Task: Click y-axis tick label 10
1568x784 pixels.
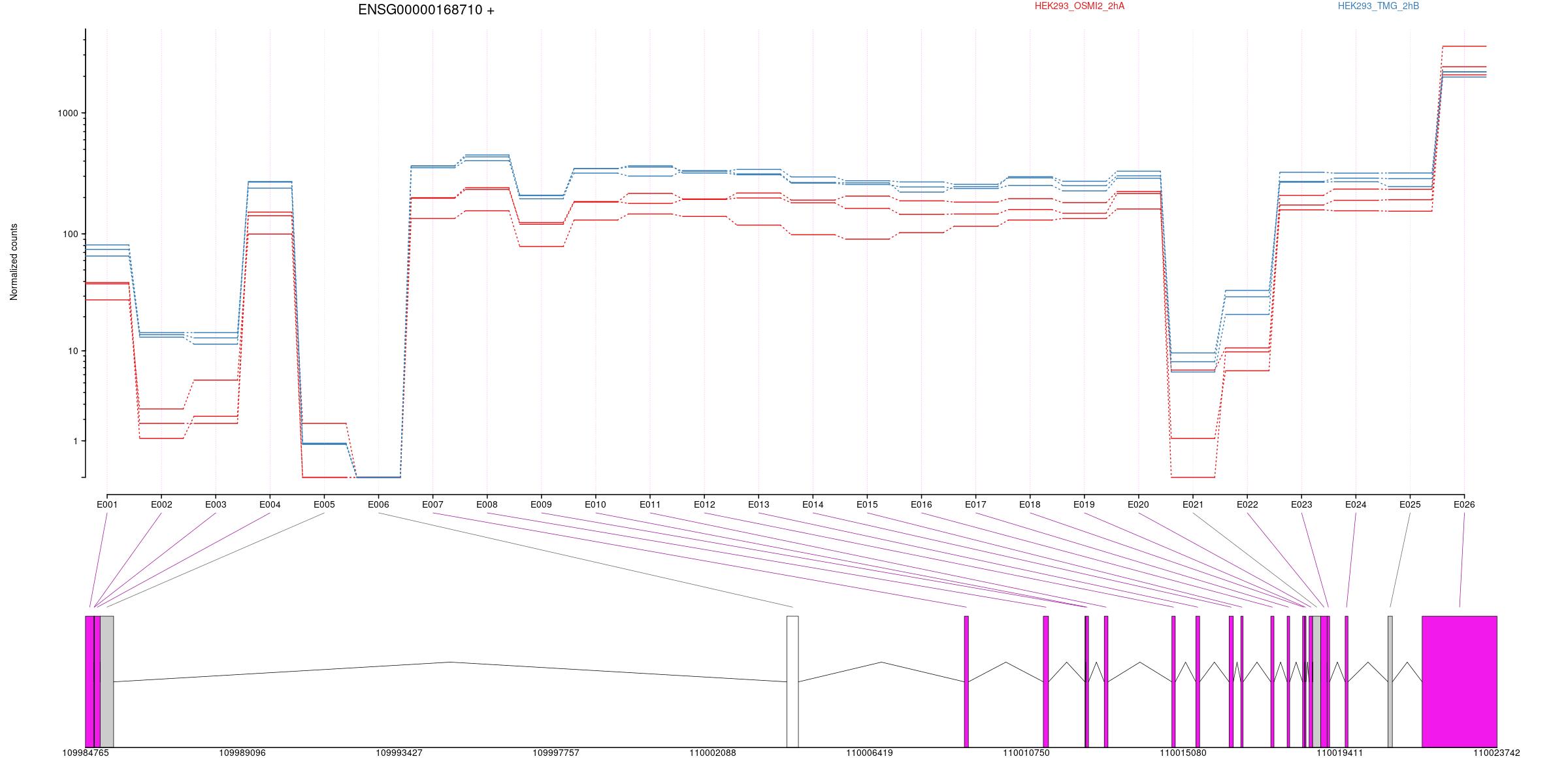Action: [73, 351]
